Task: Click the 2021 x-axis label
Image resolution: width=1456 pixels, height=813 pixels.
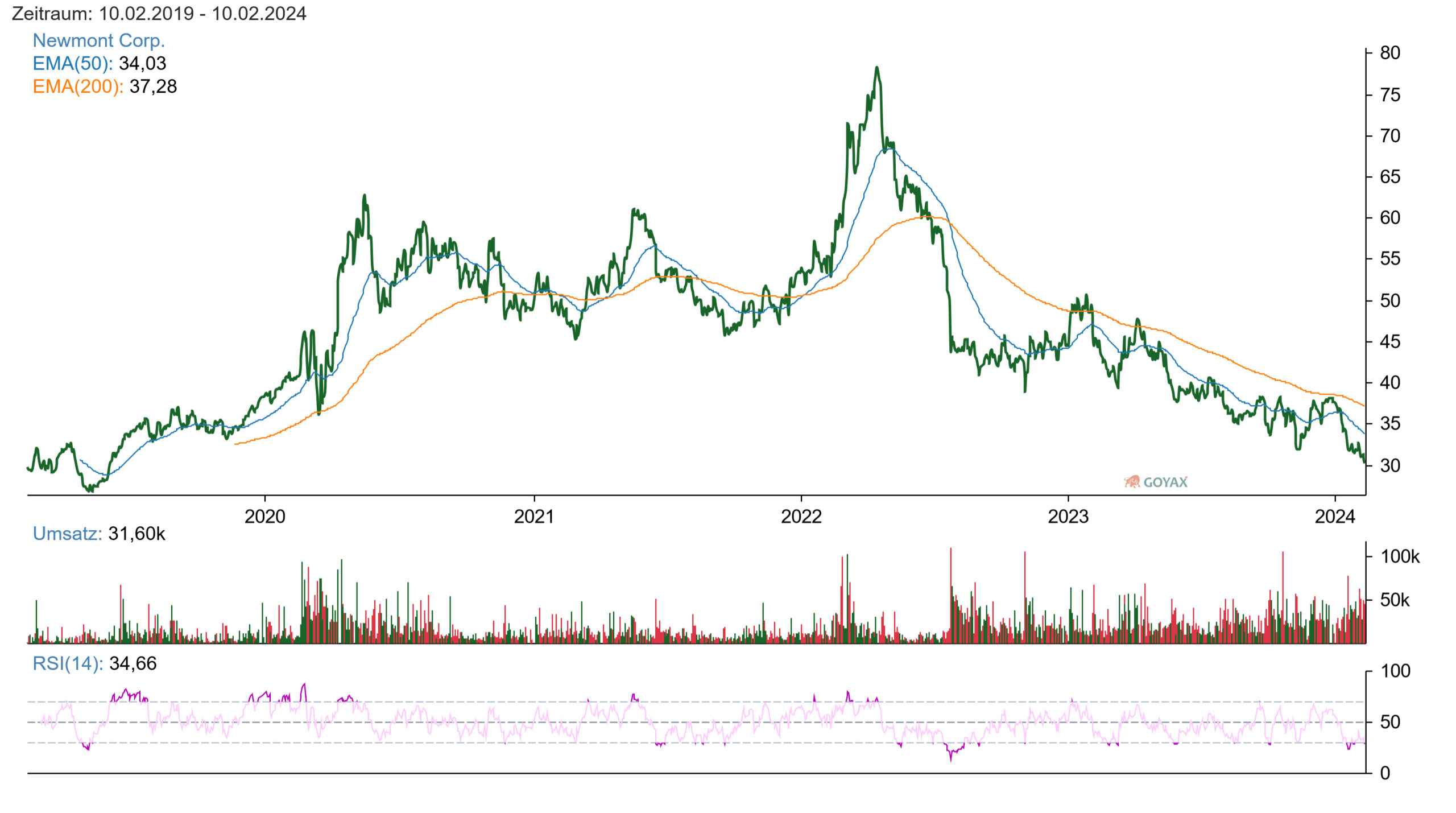Action: pyautogui.click(x=533, y=517)
